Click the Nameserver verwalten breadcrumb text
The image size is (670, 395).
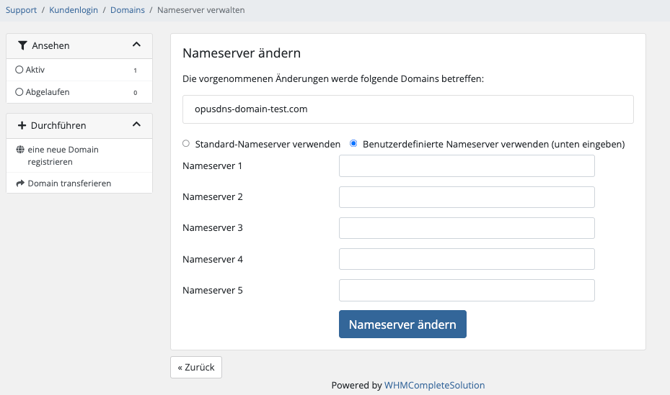pyautogui.click(x=201, y=10)
